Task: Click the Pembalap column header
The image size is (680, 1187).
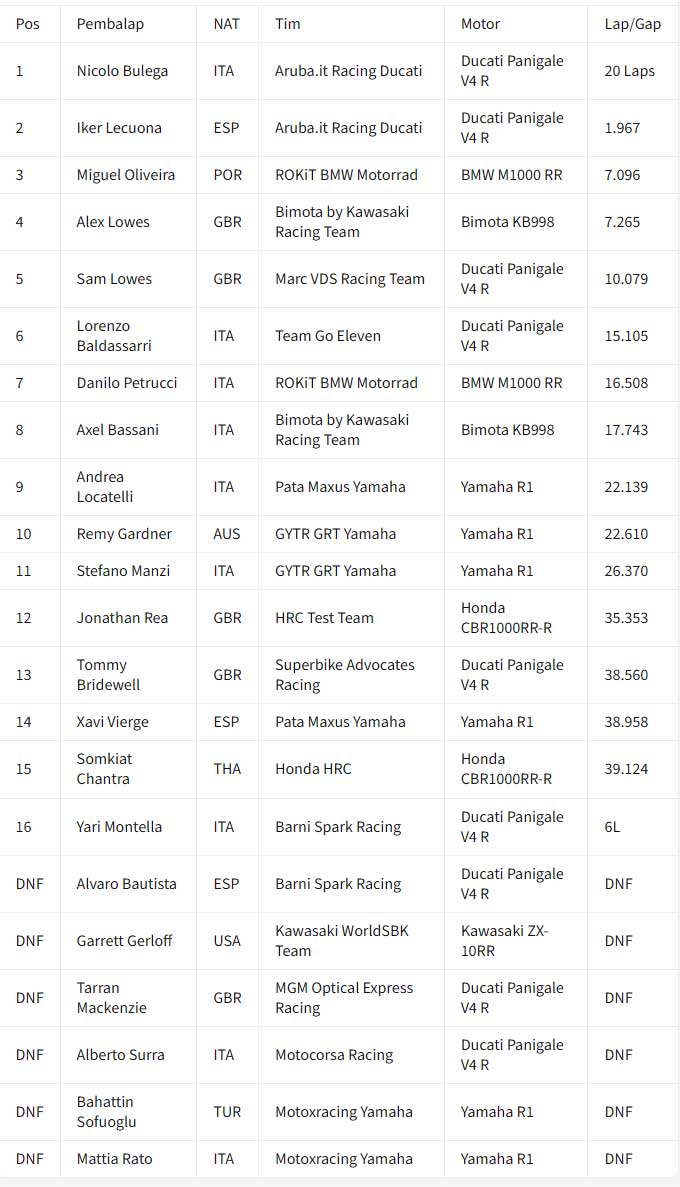Action: click(x=110, y=24)
